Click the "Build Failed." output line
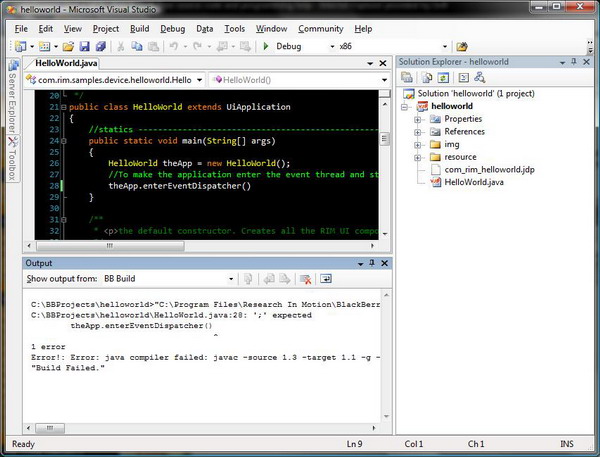Screen dimensions: 600x457 [68, 368]
